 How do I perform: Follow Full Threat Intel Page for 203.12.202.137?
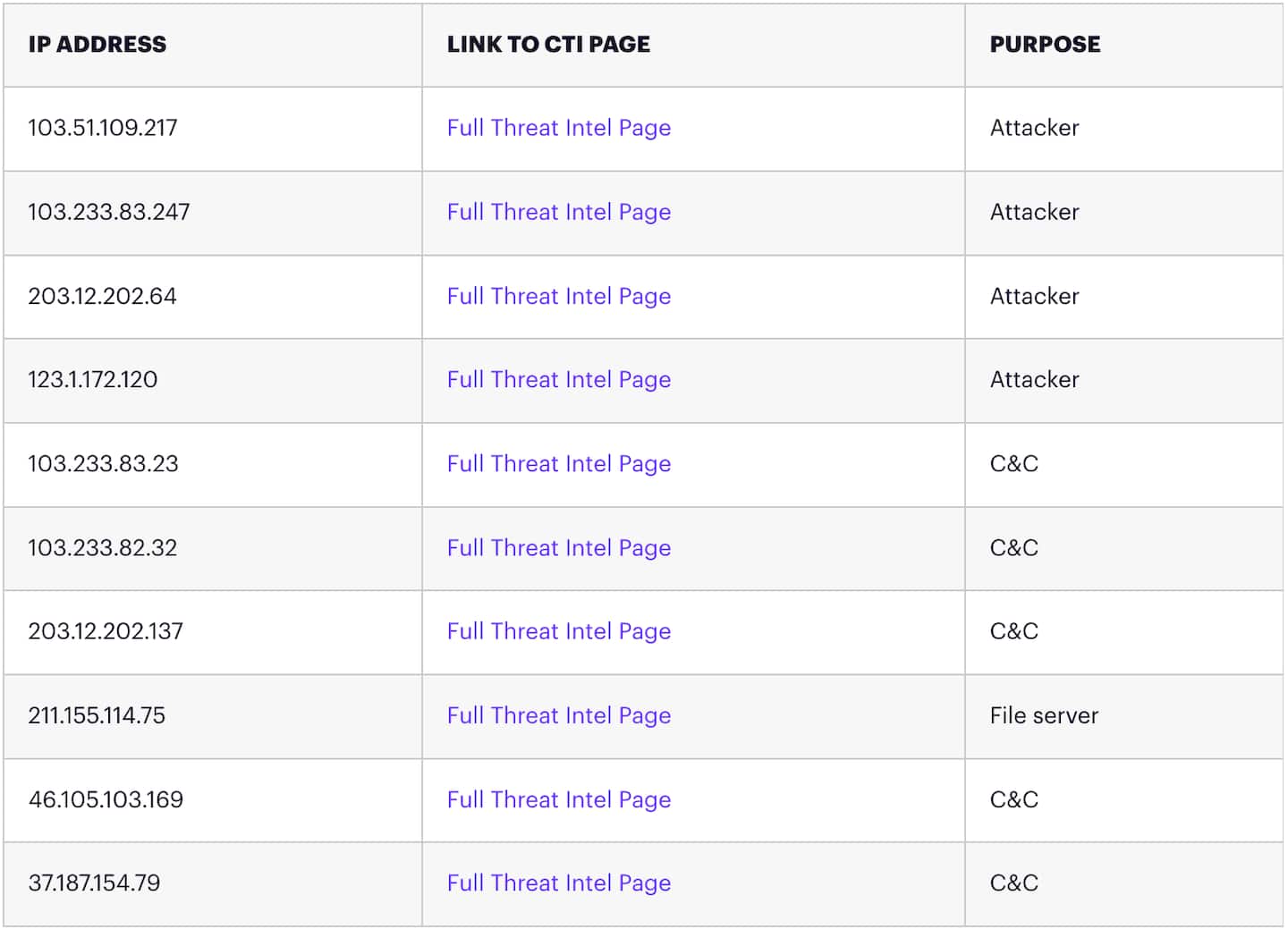[558, 631]
